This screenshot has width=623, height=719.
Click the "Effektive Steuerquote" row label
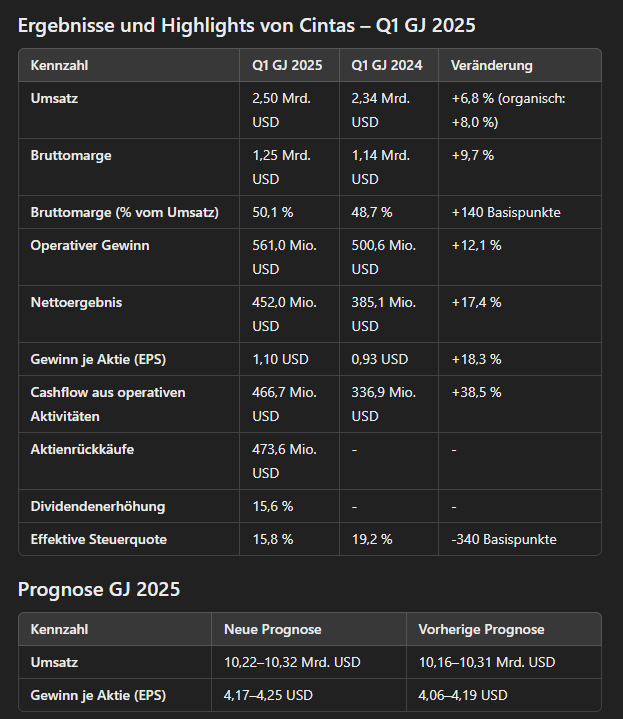click(x=99, y=539)
